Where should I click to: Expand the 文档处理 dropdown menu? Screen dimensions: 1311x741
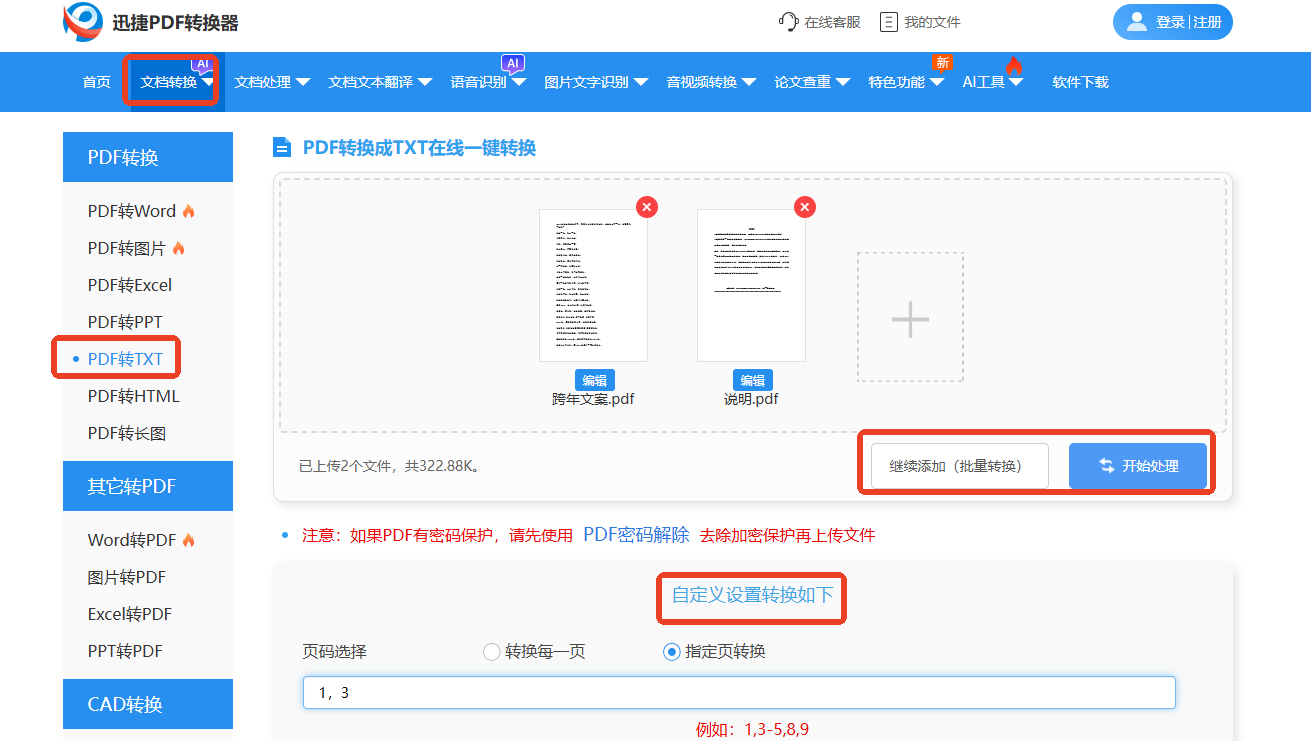point(303,82)
